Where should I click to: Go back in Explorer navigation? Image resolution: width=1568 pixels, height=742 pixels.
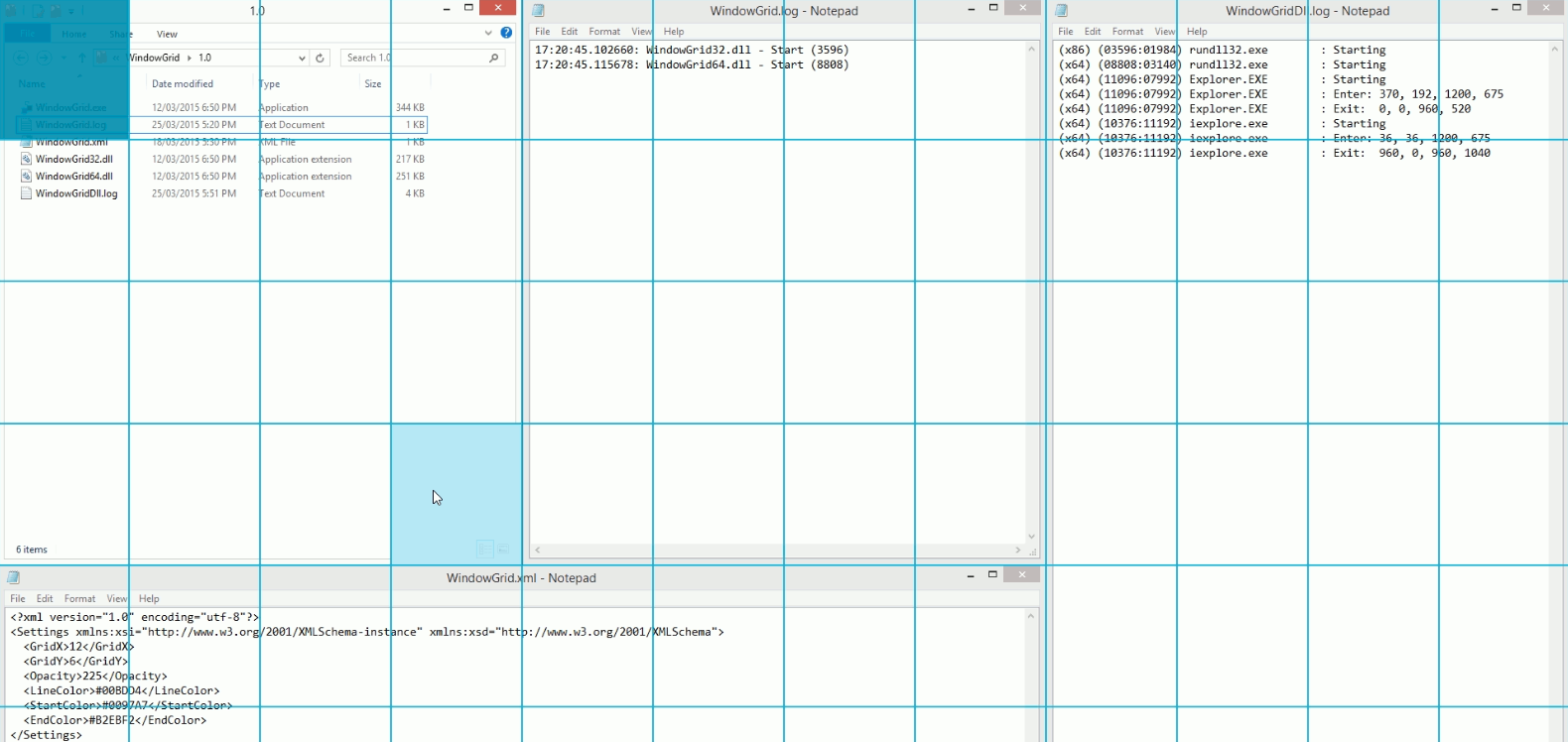[21, 58]
